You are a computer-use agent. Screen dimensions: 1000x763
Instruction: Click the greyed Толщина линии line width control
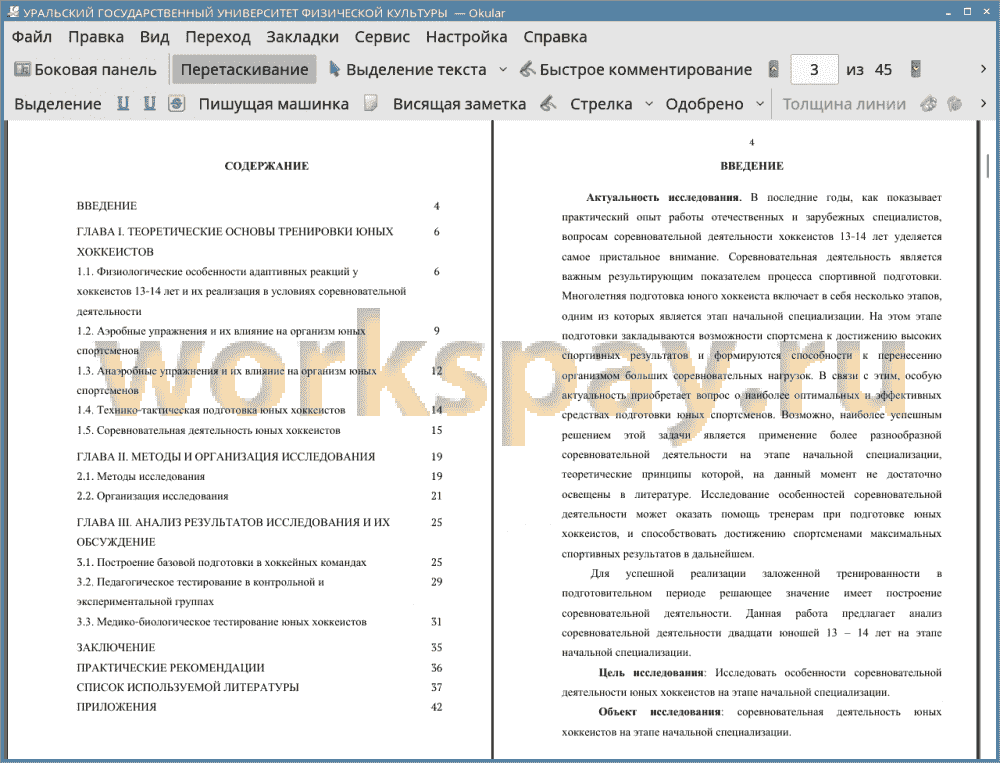tap(844, 104)
